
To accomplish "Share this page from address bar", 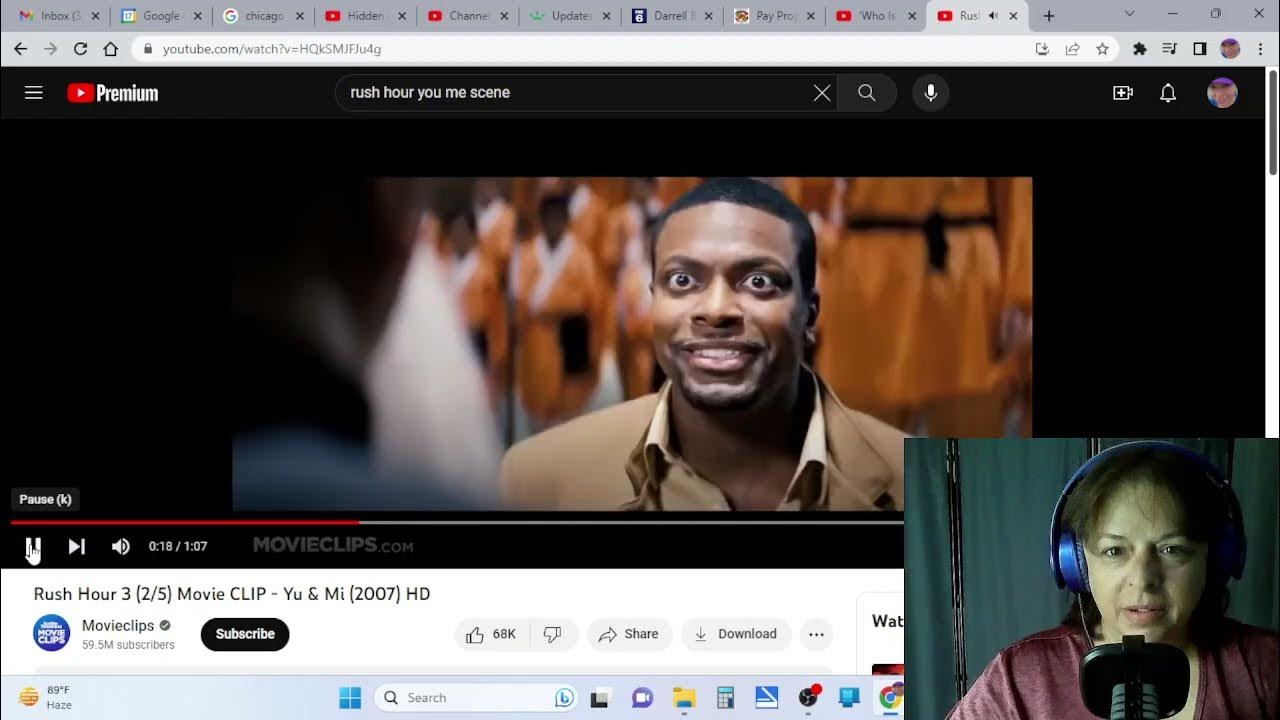I will 1072,49.
